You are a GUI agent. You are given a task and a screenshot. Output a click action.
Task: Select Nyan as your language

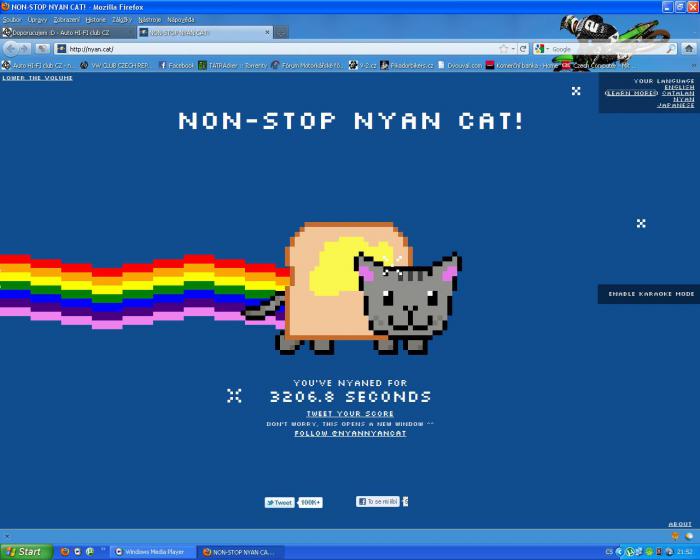point(683,99)
